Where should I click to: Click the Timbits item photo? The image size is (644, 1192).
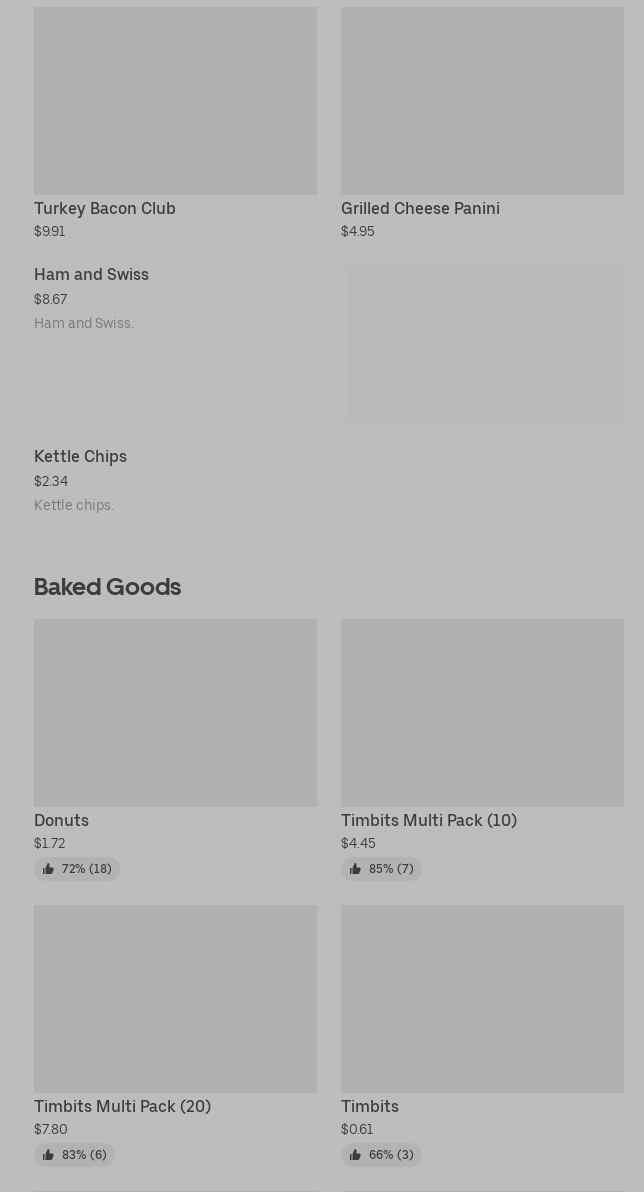(x=482, y=998)
